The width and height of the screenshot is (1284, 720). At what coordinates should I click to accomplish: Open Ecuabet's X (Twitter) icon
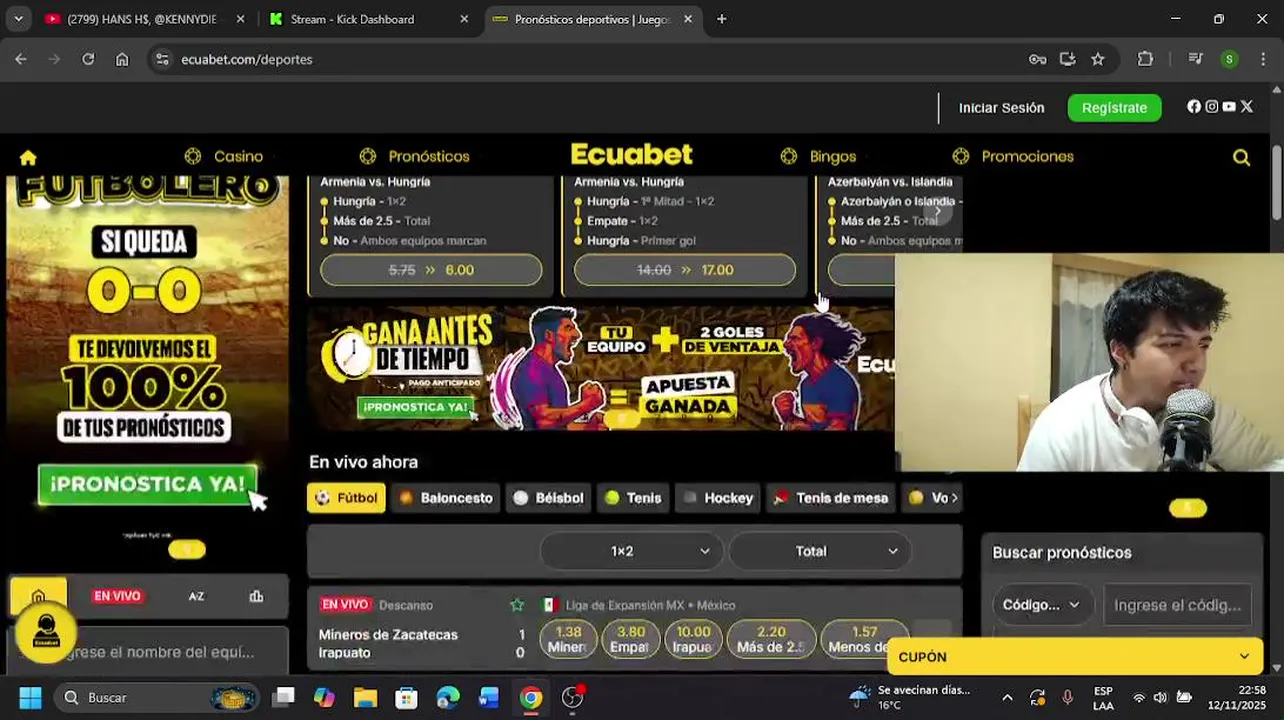tap(1247, 107)
